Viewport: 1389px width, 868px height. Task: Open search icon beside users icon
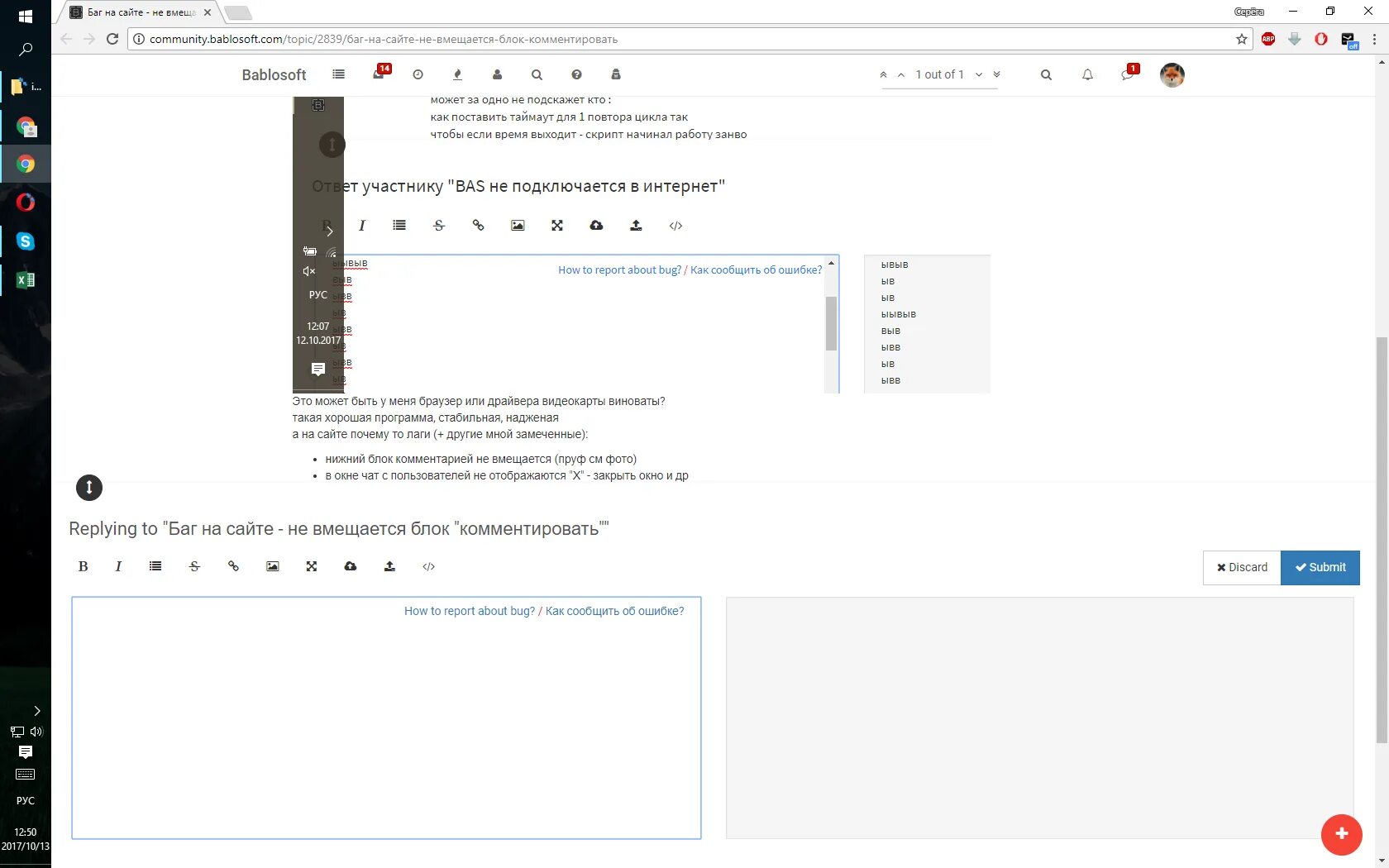pos(537,74)
